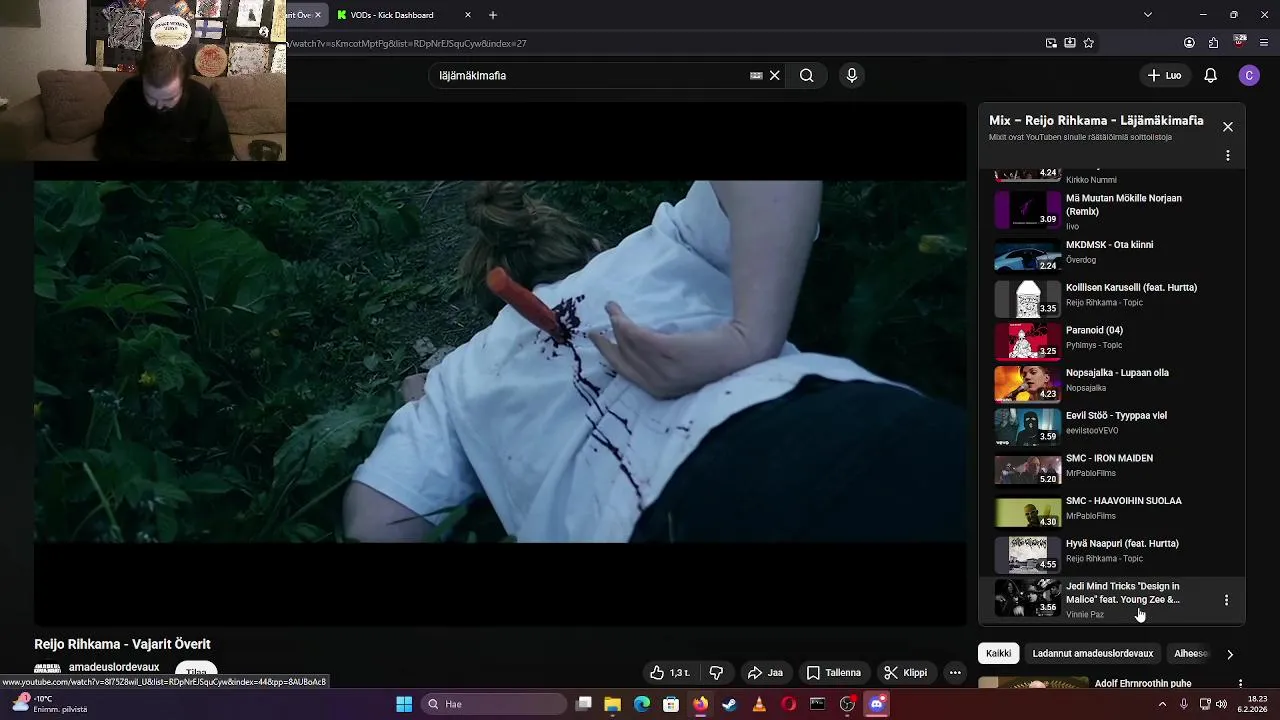Dislike the video with thumbs-down button
Image resolution: width=1280 pixels, height=720 pixels.
pyautogui.click(x=716, y=673)
